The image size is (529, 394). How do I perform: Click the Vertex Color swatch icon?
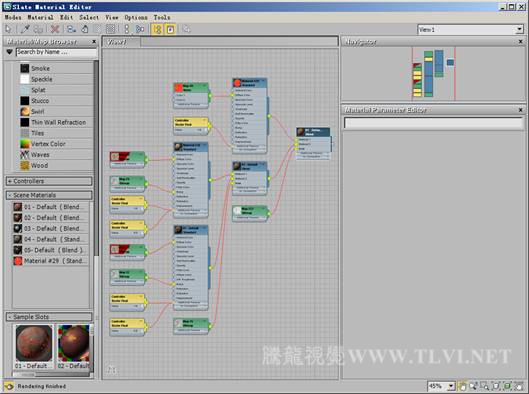(x=25, y=144)
